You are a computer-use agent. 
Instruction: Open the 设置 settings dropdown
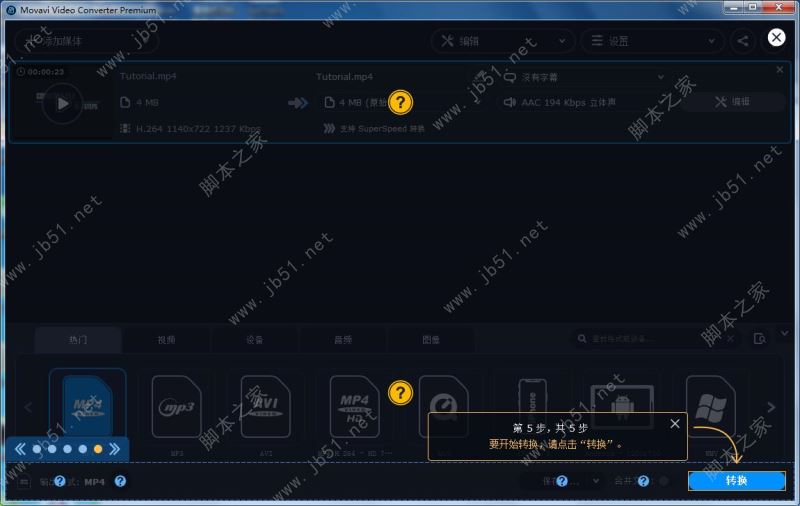click(x=653, y=41)
